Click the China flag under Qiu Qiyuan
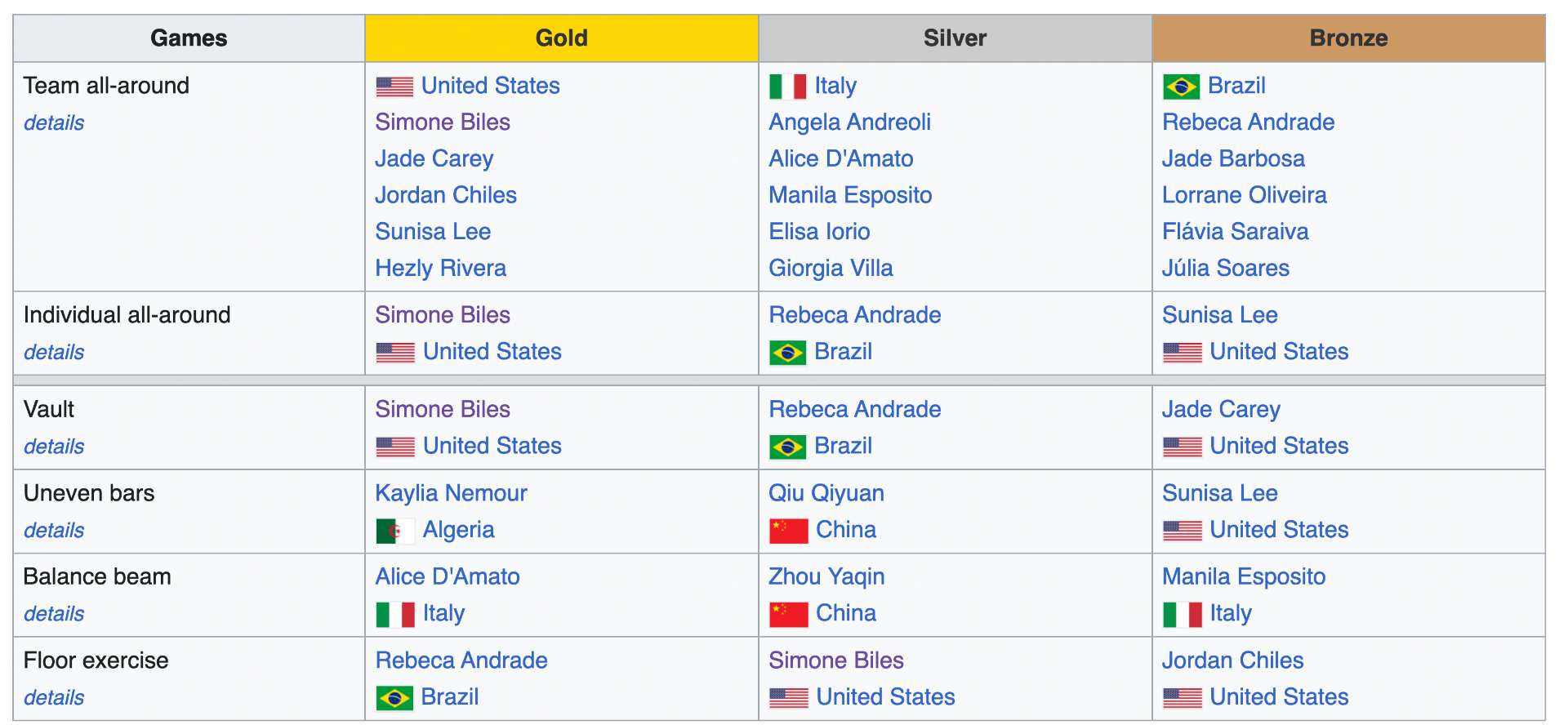 (x=789, y=532)
